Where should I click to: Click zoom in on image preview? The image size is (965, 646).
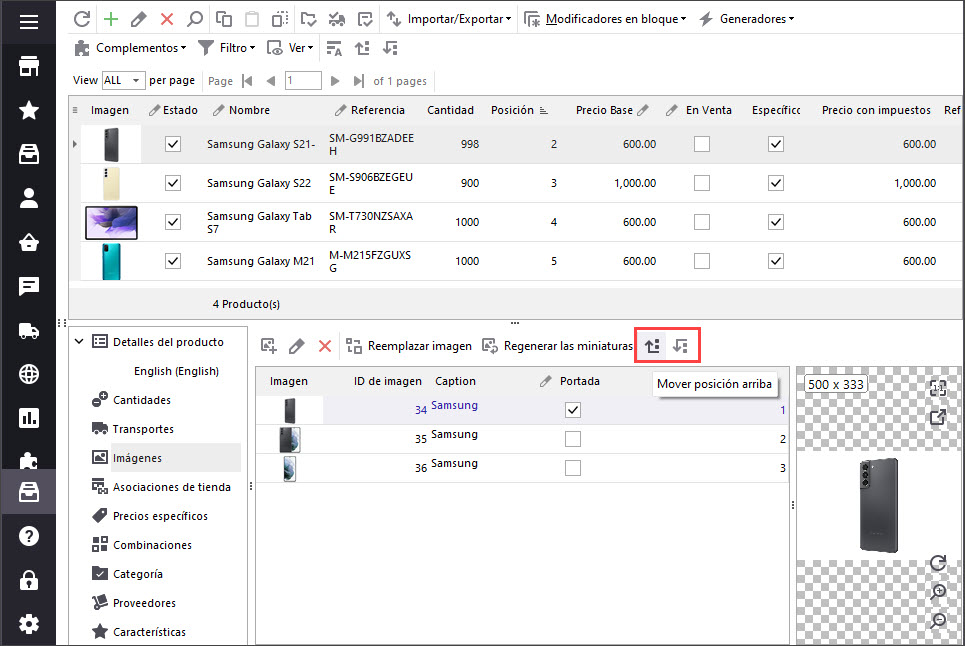tap(938, 591)
